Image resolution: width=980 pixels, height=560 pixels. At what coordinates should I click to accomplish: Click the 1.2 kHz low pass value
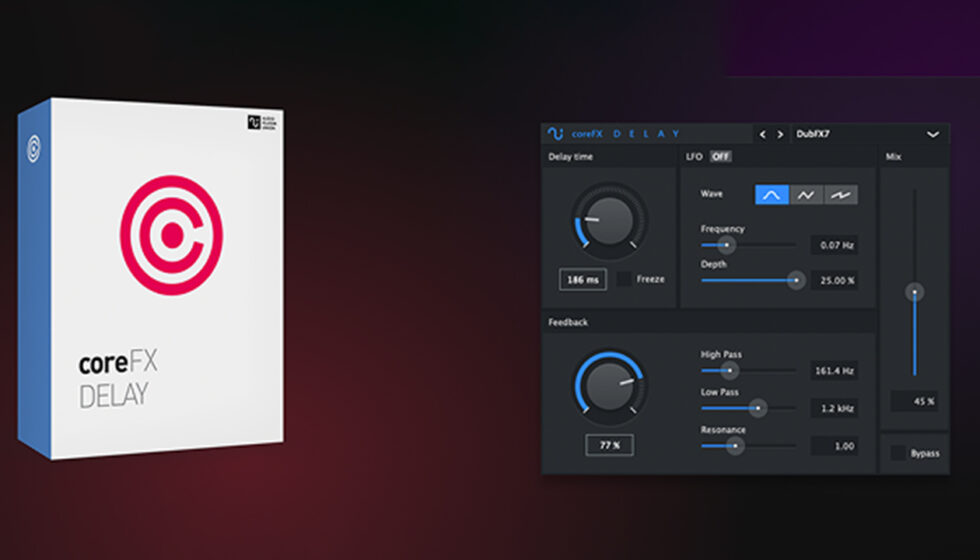(x=834, y=408)
